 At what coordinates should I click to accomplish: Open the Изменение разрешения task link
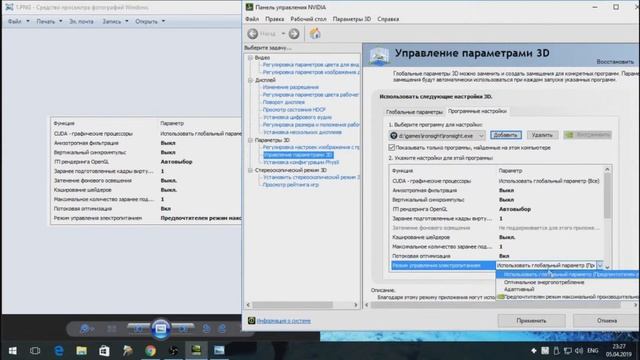290,87
